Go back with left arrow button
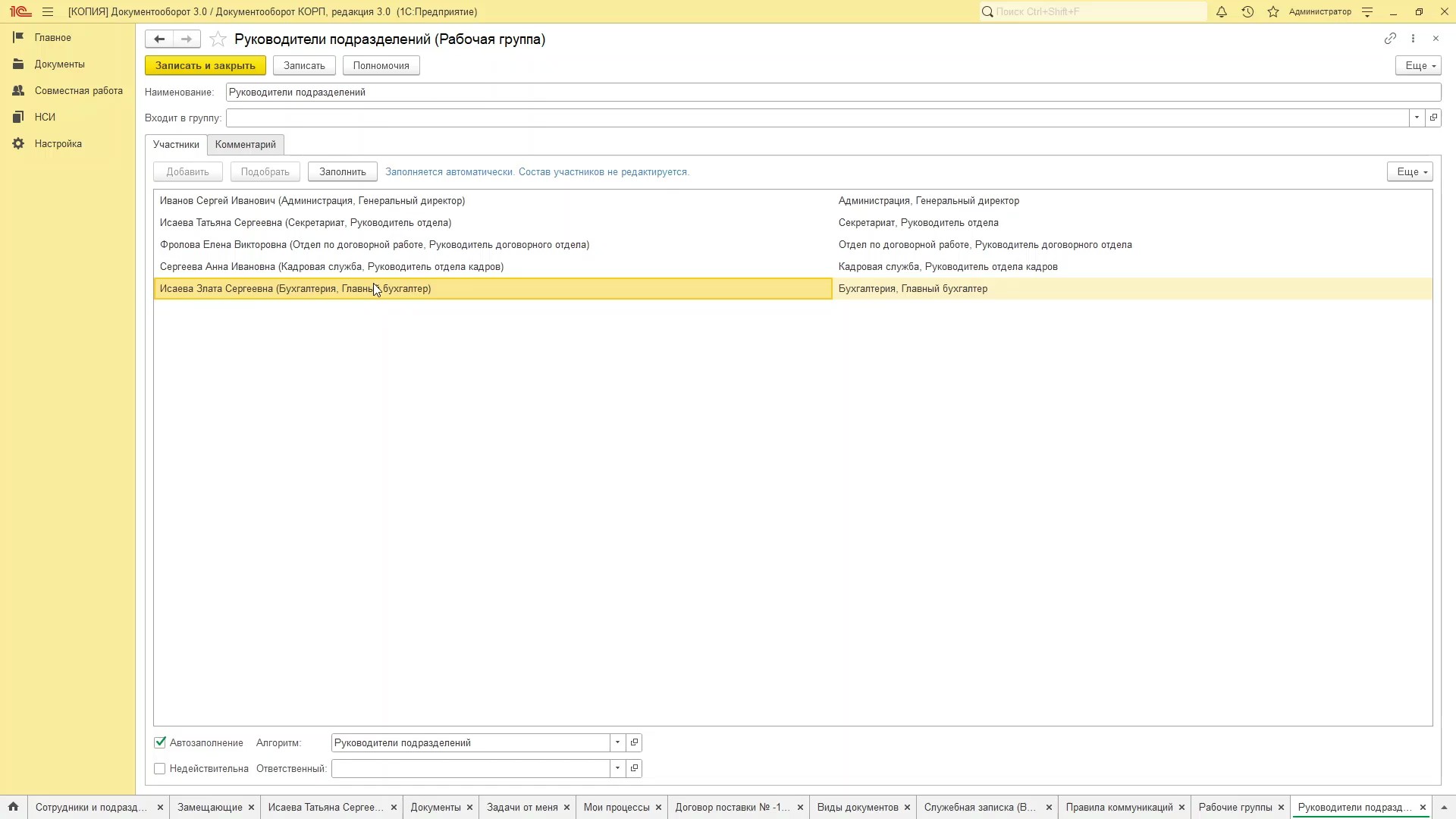The width and height of the screenshot is (1456, 819). [159, 39]
